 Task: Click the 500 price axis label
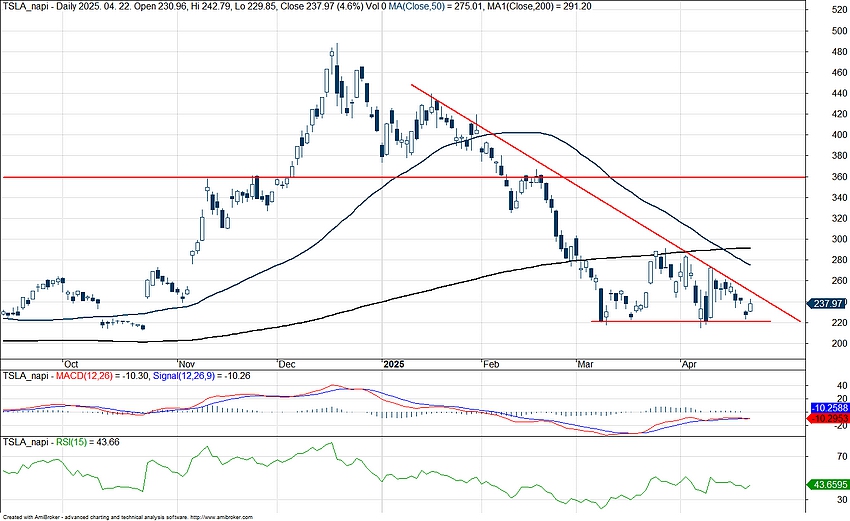[839, 31]
